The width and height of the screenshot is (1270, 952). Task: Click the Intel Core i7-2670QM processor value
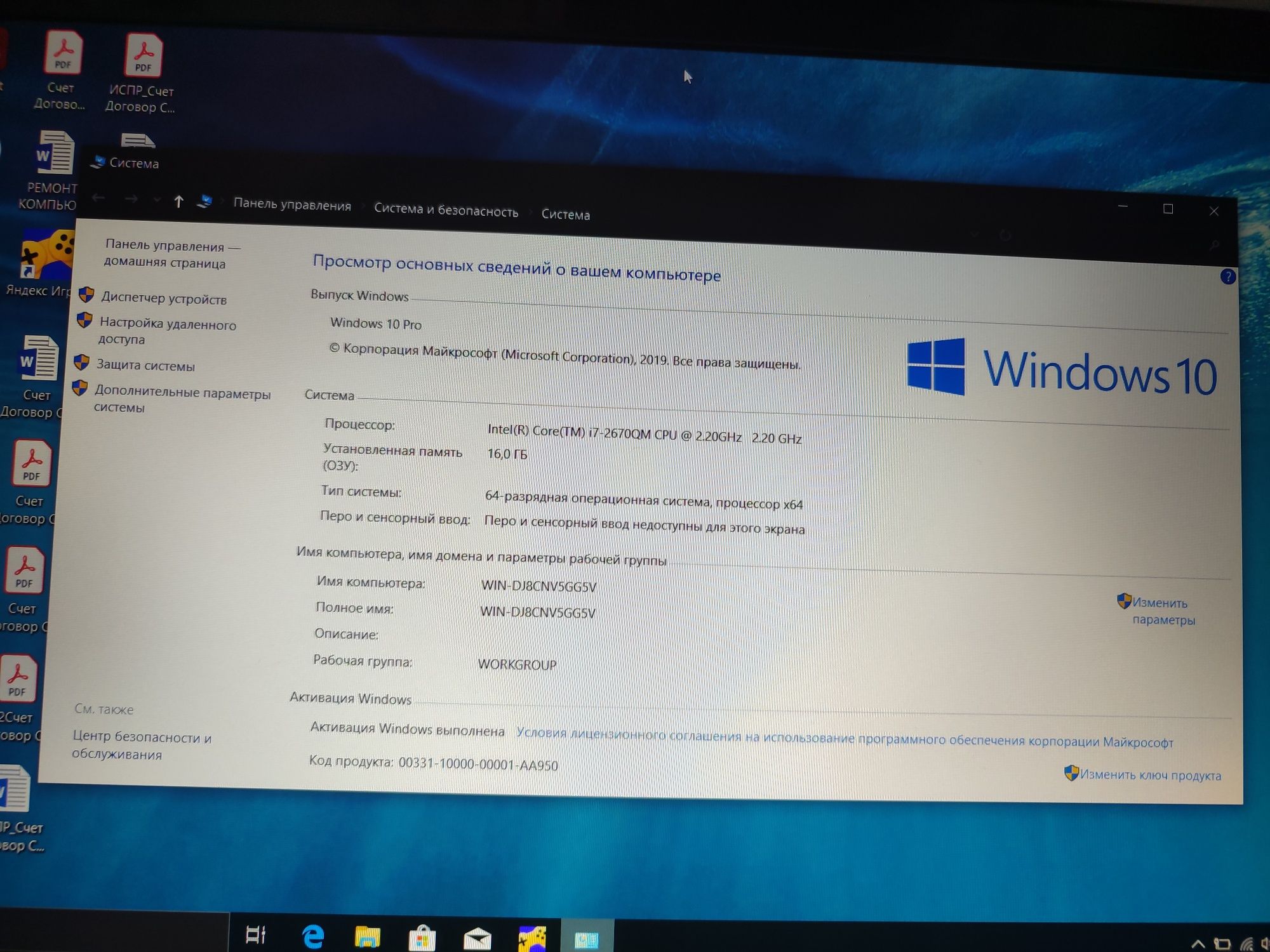point(645,434)
